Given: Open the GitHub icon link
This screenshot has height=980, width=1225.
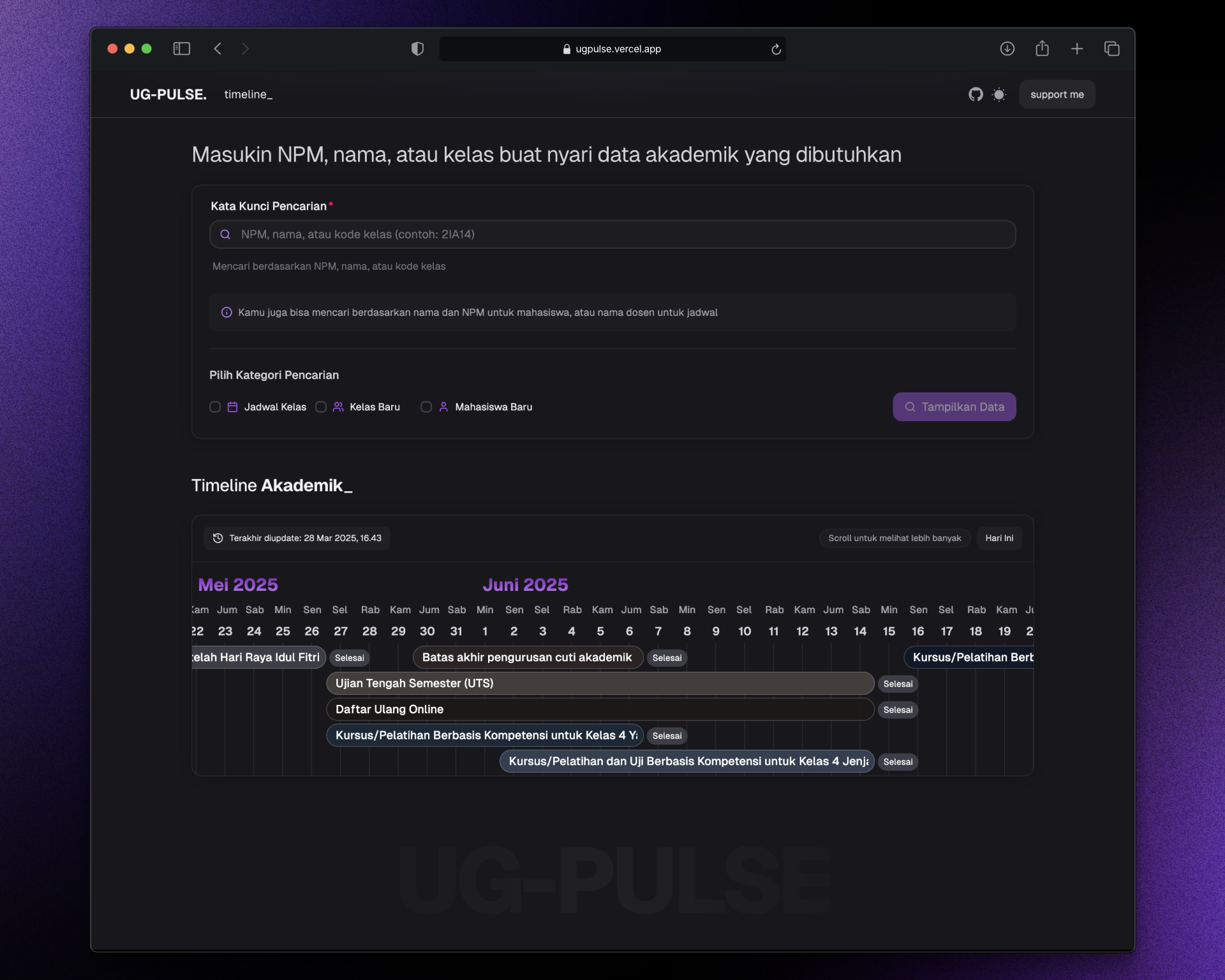Looking at the screenshot, I should click(976, 94).
